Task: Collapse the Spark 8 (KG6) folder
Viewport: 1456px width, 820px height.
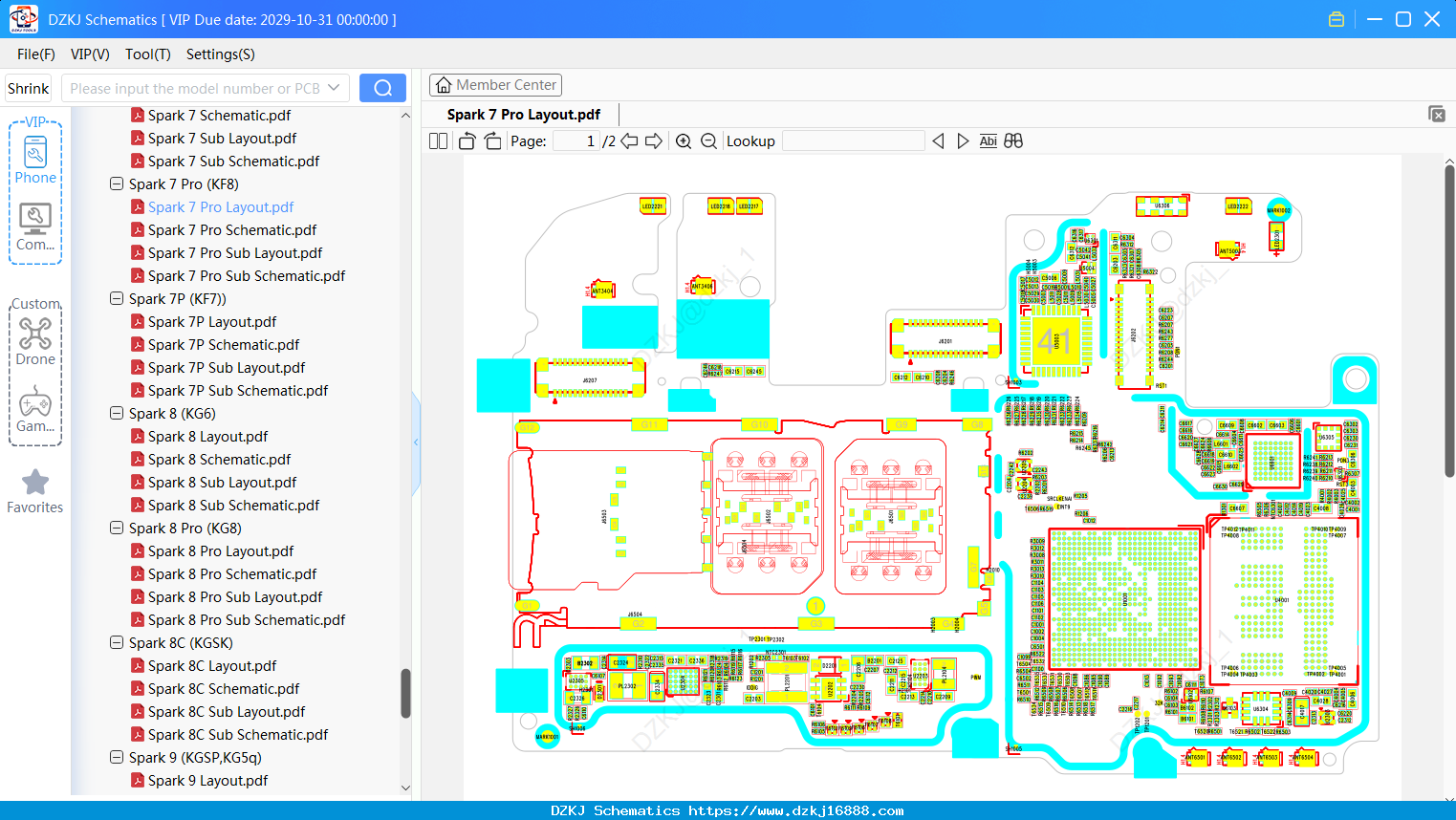Action: point(117,414)
